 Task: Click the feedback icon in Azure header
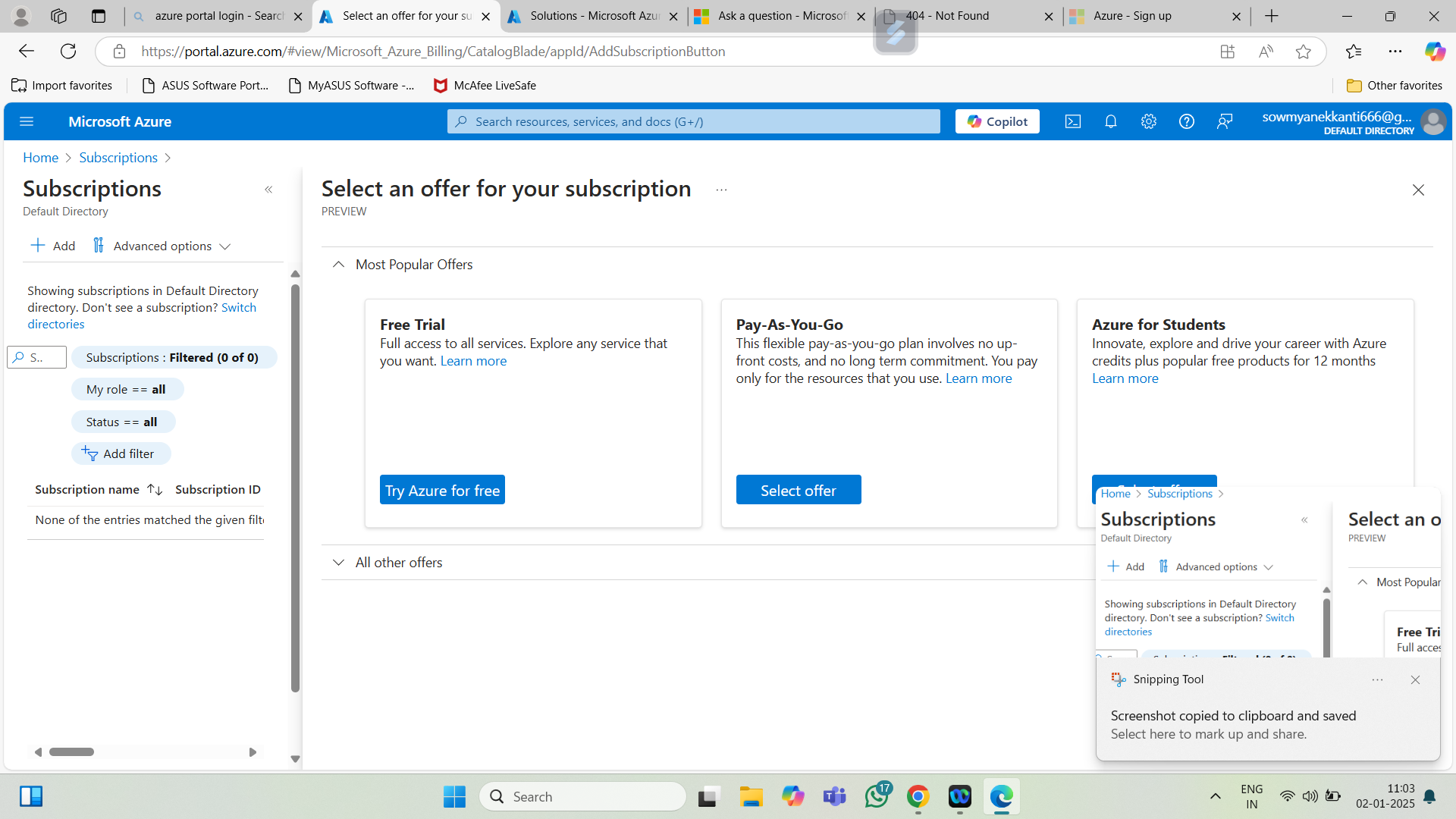pos(1225,121)
